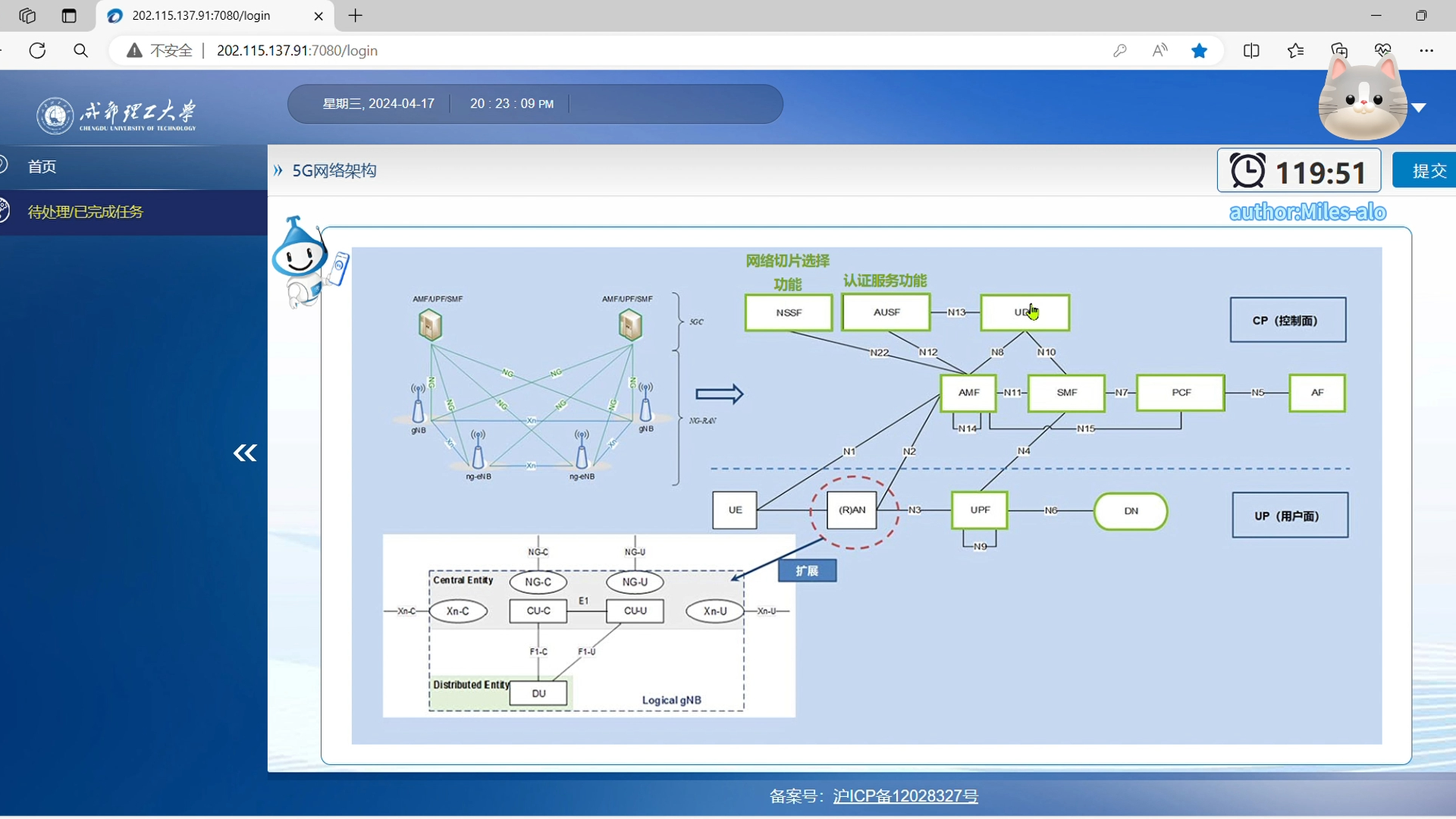Open the collections icon

1339,51
